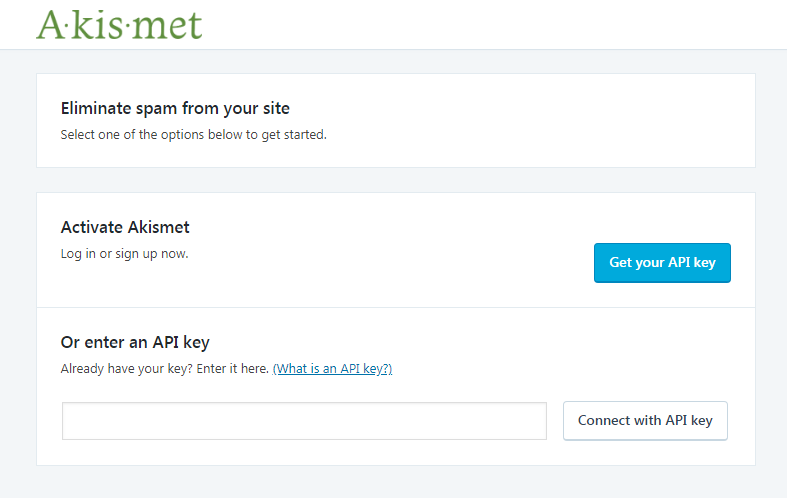787x498 pixels.
Task: Click the Already have your key? text
Action: coord(122,369)
